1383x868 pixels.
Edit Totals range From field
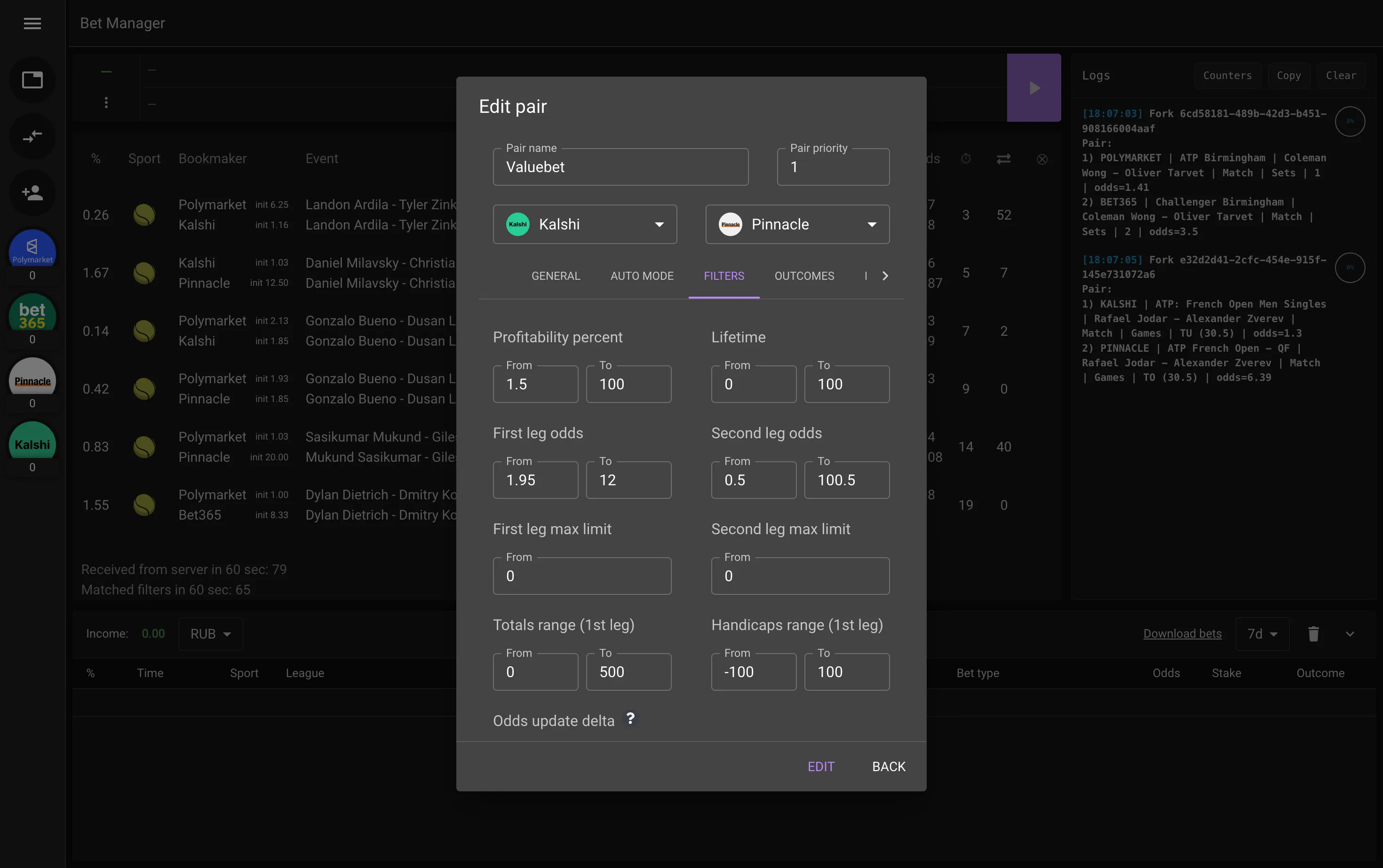[535, 671]
